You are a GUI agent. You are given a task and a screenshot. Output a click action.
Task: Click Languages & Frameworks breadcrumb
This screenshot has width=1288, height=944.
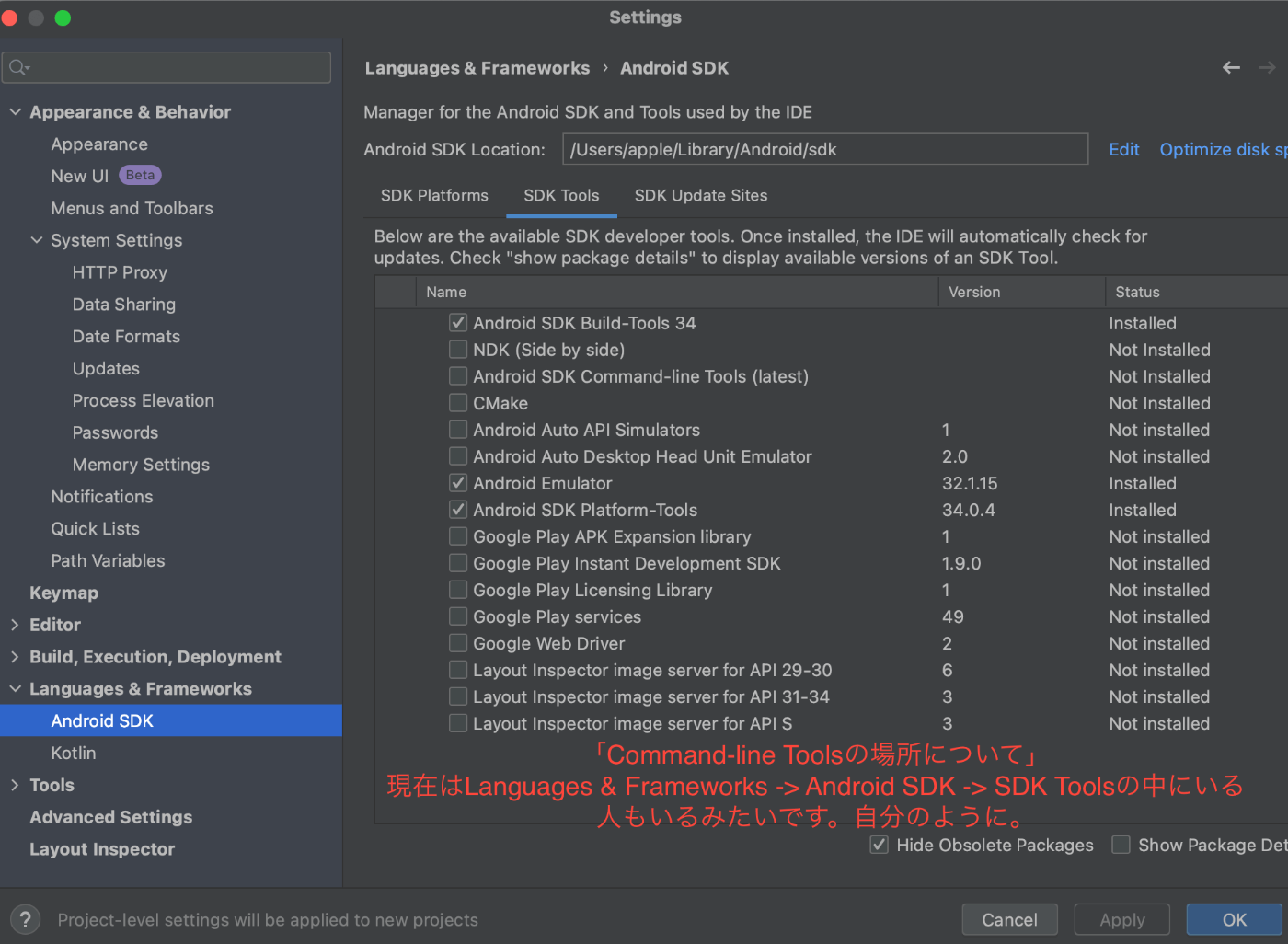coord(477,68)
